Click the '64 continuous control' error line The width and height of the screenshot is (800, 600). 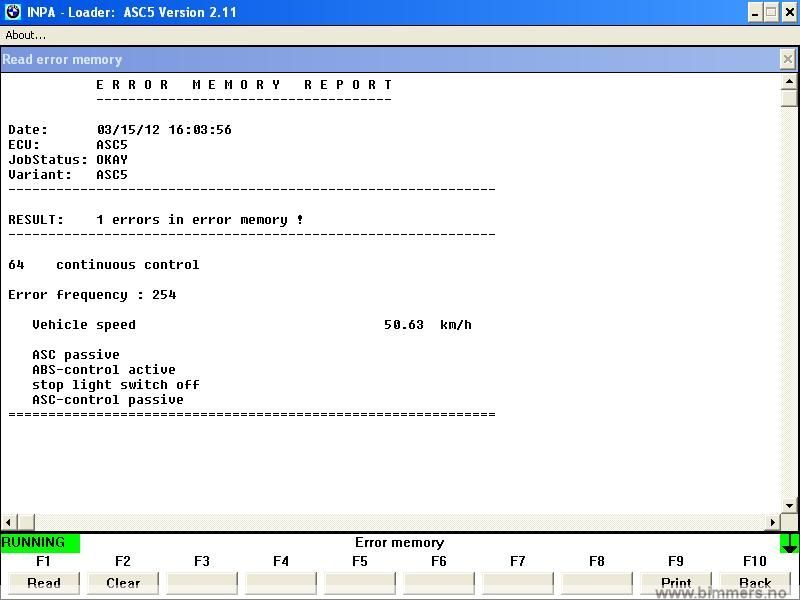(104, 265)
